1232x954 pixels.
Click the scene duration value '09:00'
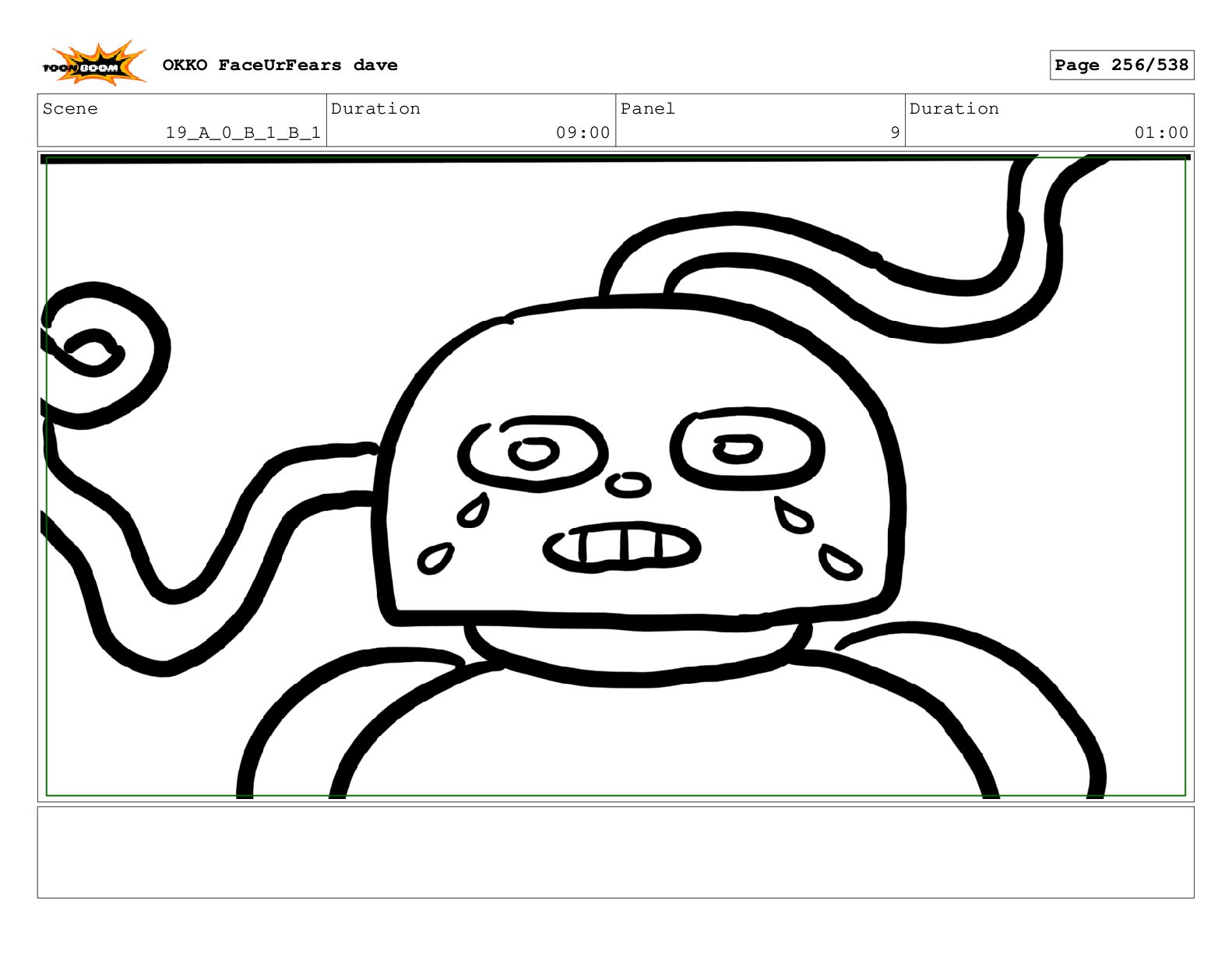point(583,133)
